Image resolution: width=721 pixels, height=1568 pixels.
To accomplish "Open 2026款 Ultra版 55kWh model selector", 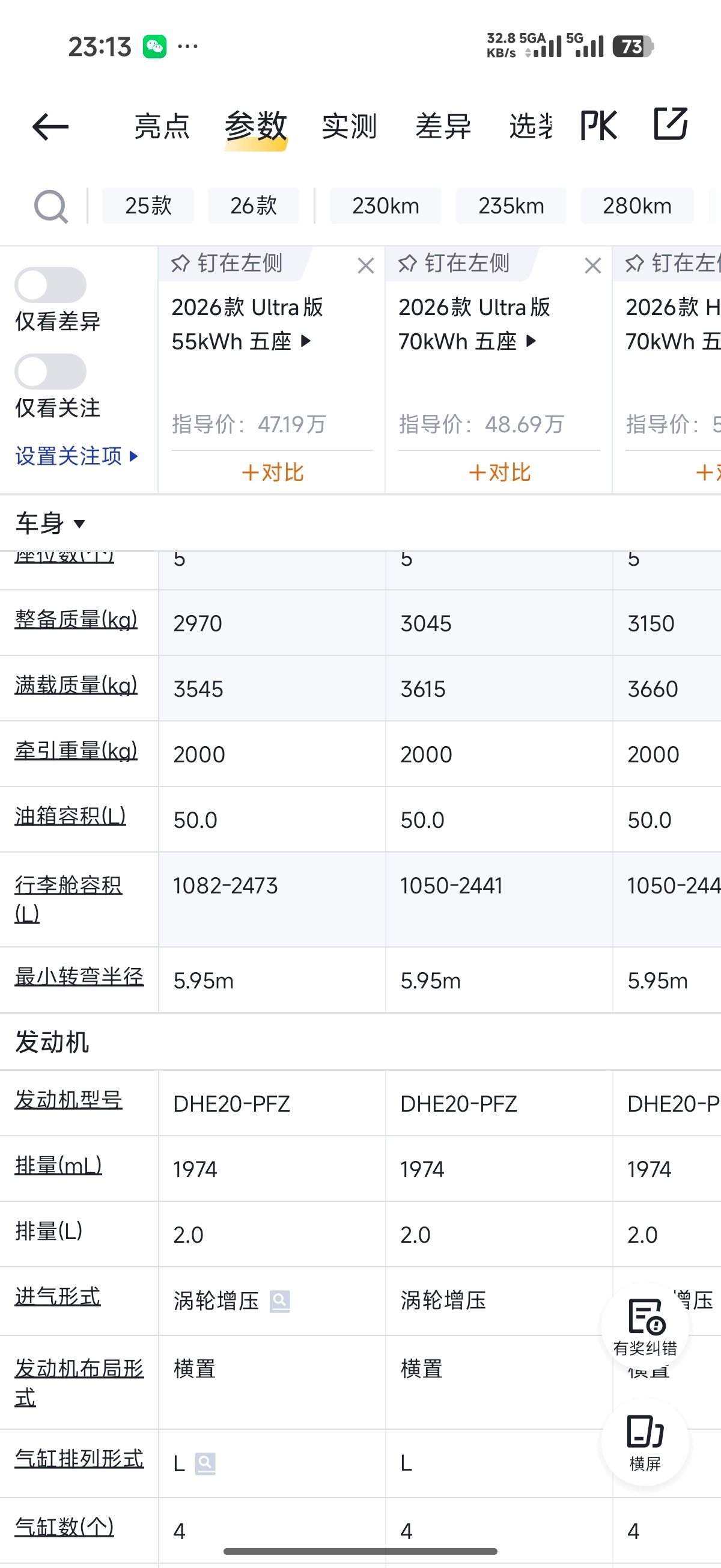I will [248, 325].
